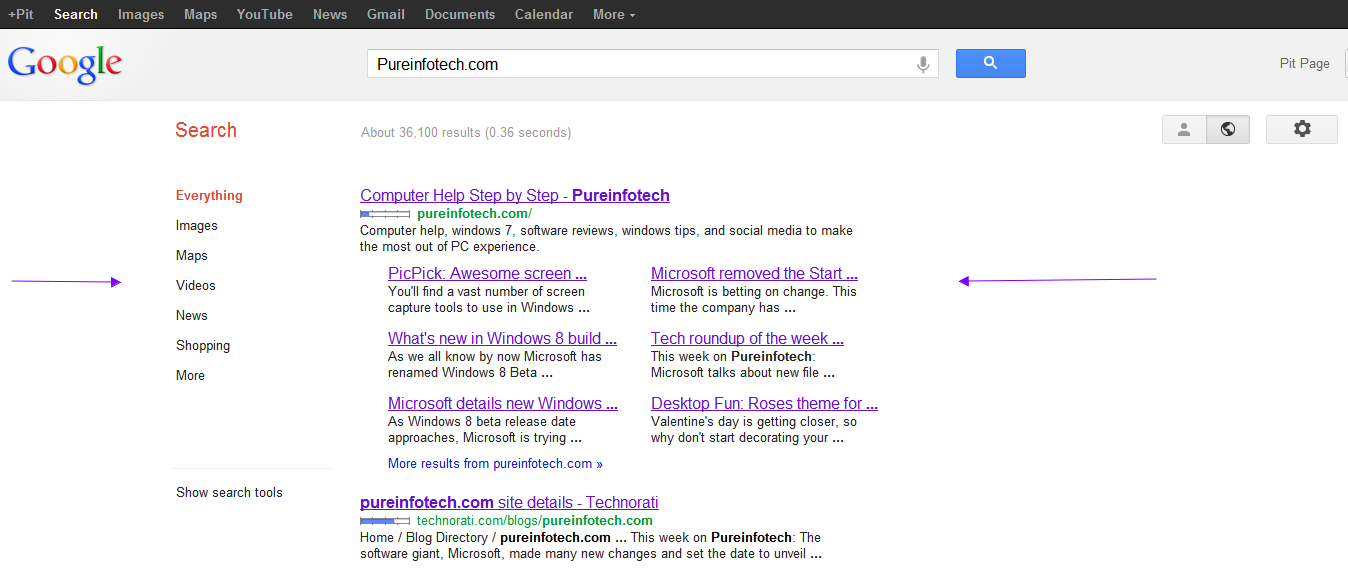Image resolution: width=1348 pixels, height=574 pixels.
Task: Expand the More dropdown in top bar
Action: tap(614, 14)
